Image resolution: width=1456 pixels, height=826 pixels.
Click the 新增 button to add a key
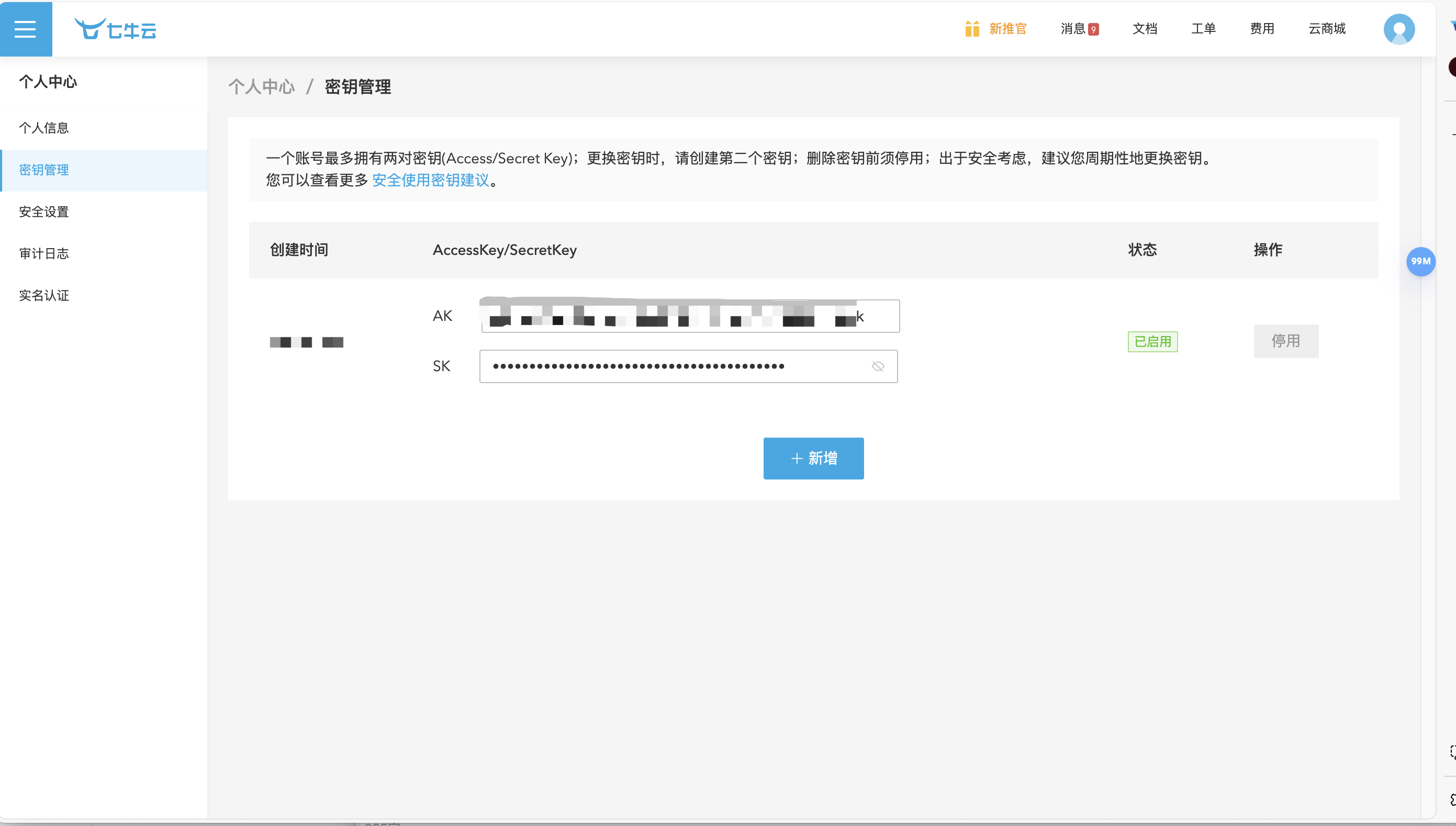813,459
